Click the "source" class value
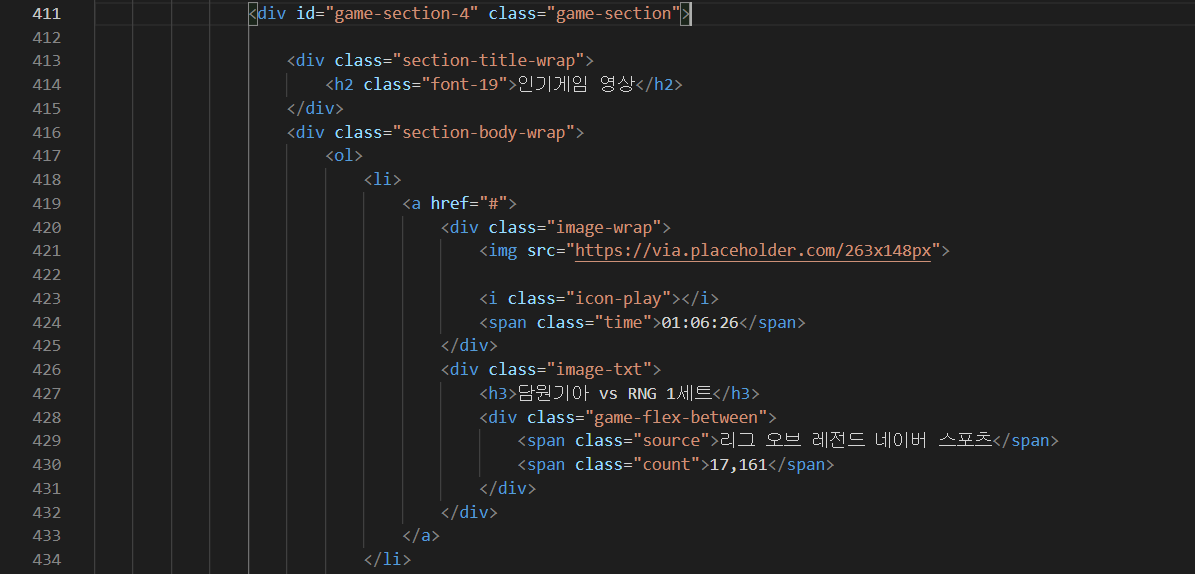 tap(671, 441)
